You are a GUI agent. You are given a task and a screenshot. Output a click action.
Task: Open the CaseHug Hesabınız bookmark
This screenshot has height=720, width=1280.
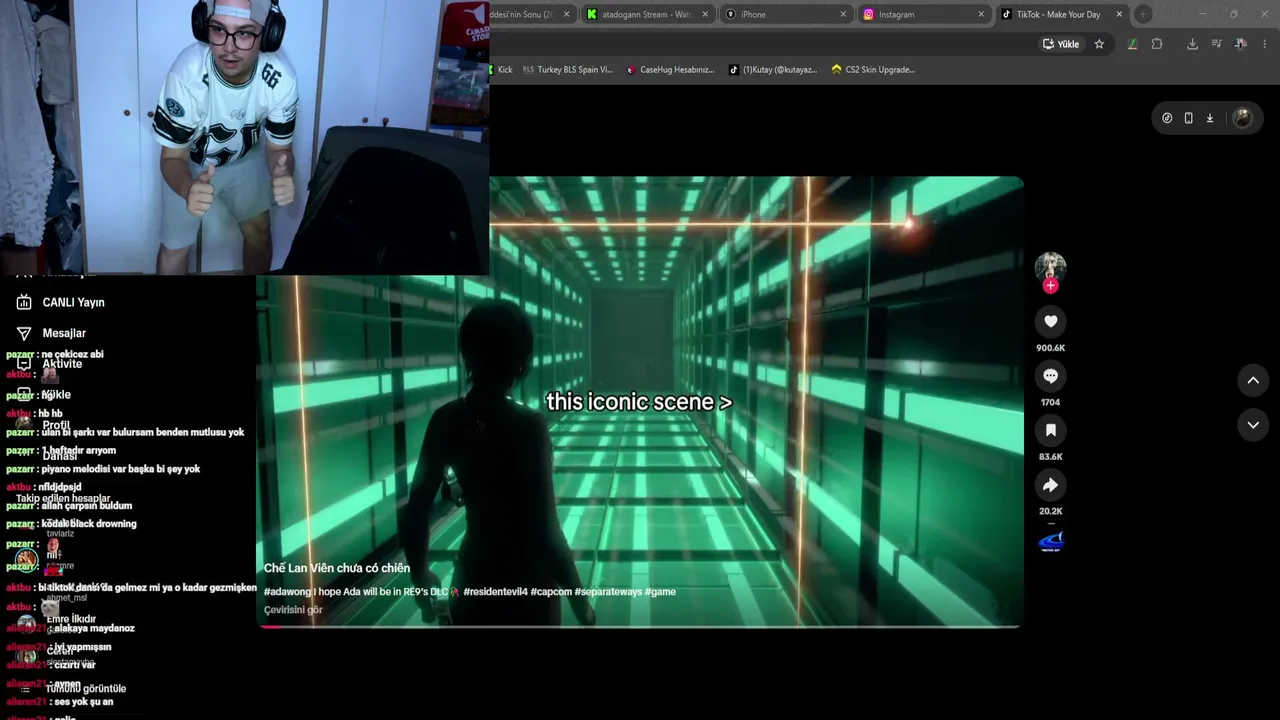[670, 70]
